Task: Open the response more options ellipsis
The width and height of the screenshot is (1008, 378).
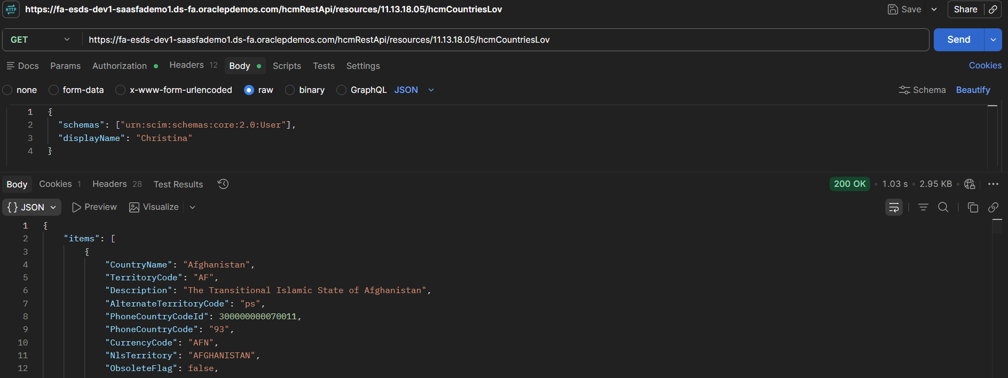Action: [x=993, y=184]
